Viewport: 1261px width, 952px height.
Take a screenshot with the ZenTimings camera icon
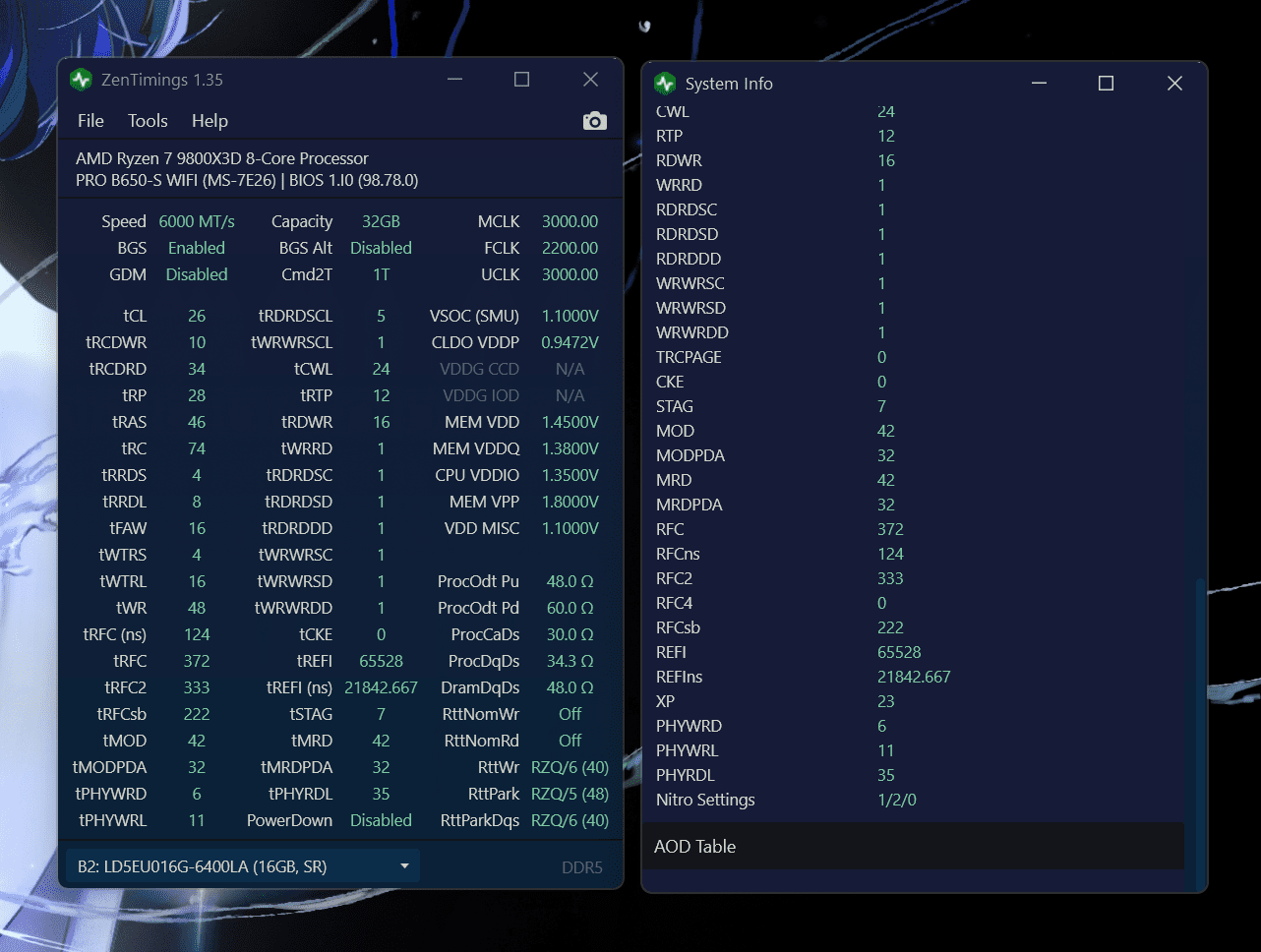[x=595, y=121]
